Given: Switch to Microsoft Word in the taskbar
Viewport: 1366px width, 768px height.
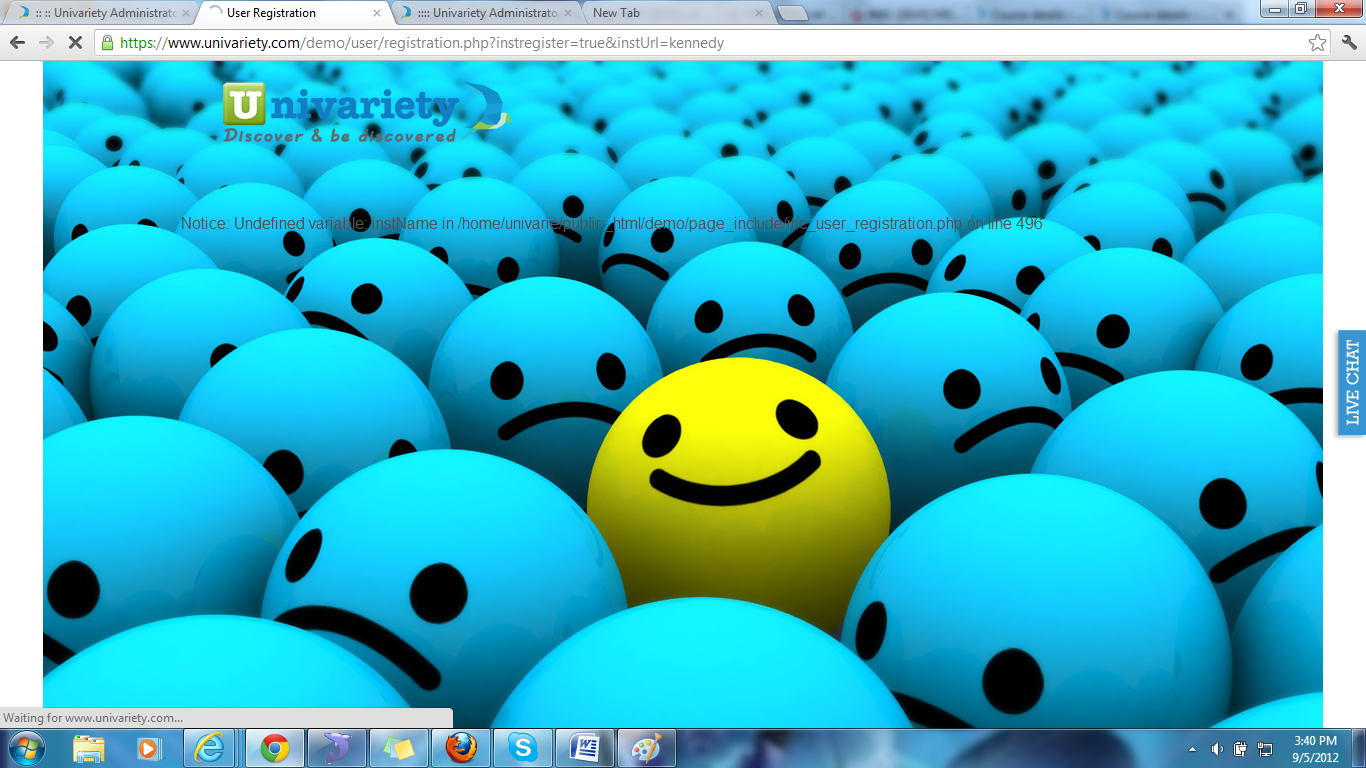Looking at the screenshot, I should (x=584, y=748).
